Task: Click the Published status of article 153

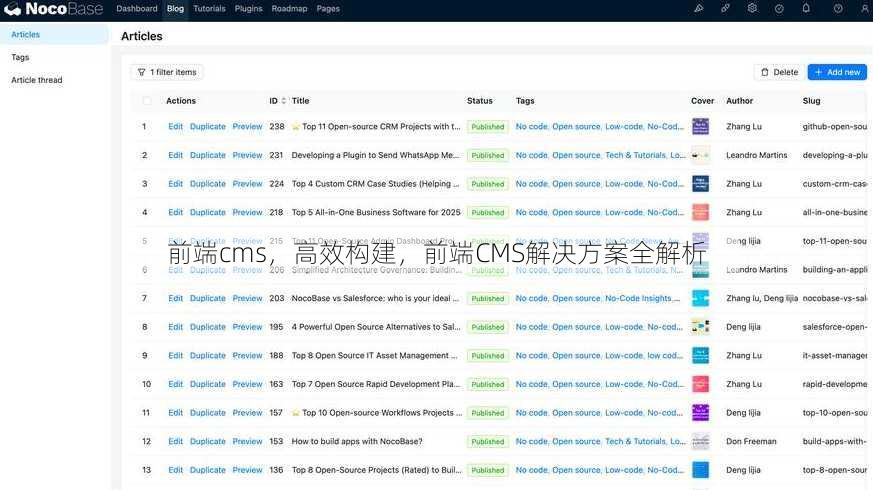Action: click(x=488, y=442)
